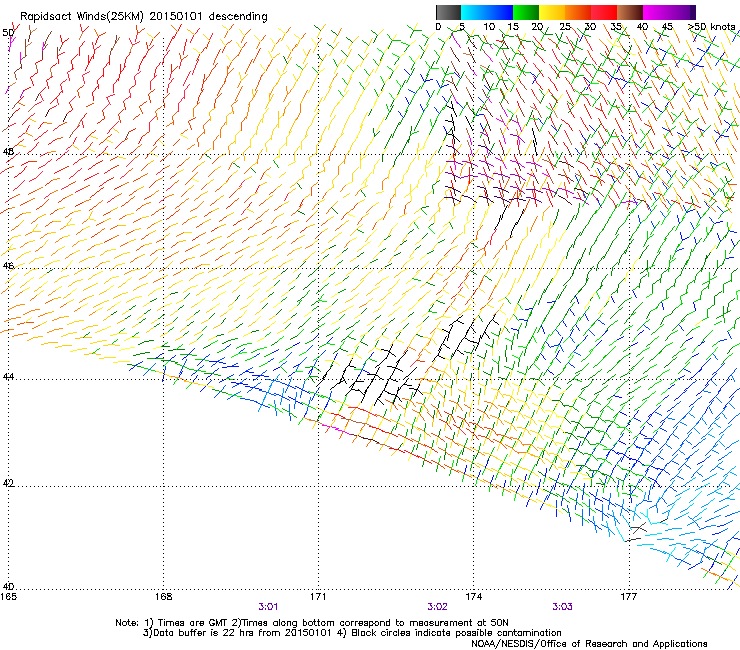Click the latitude label 44
The image size is (740, 650).
8,377
